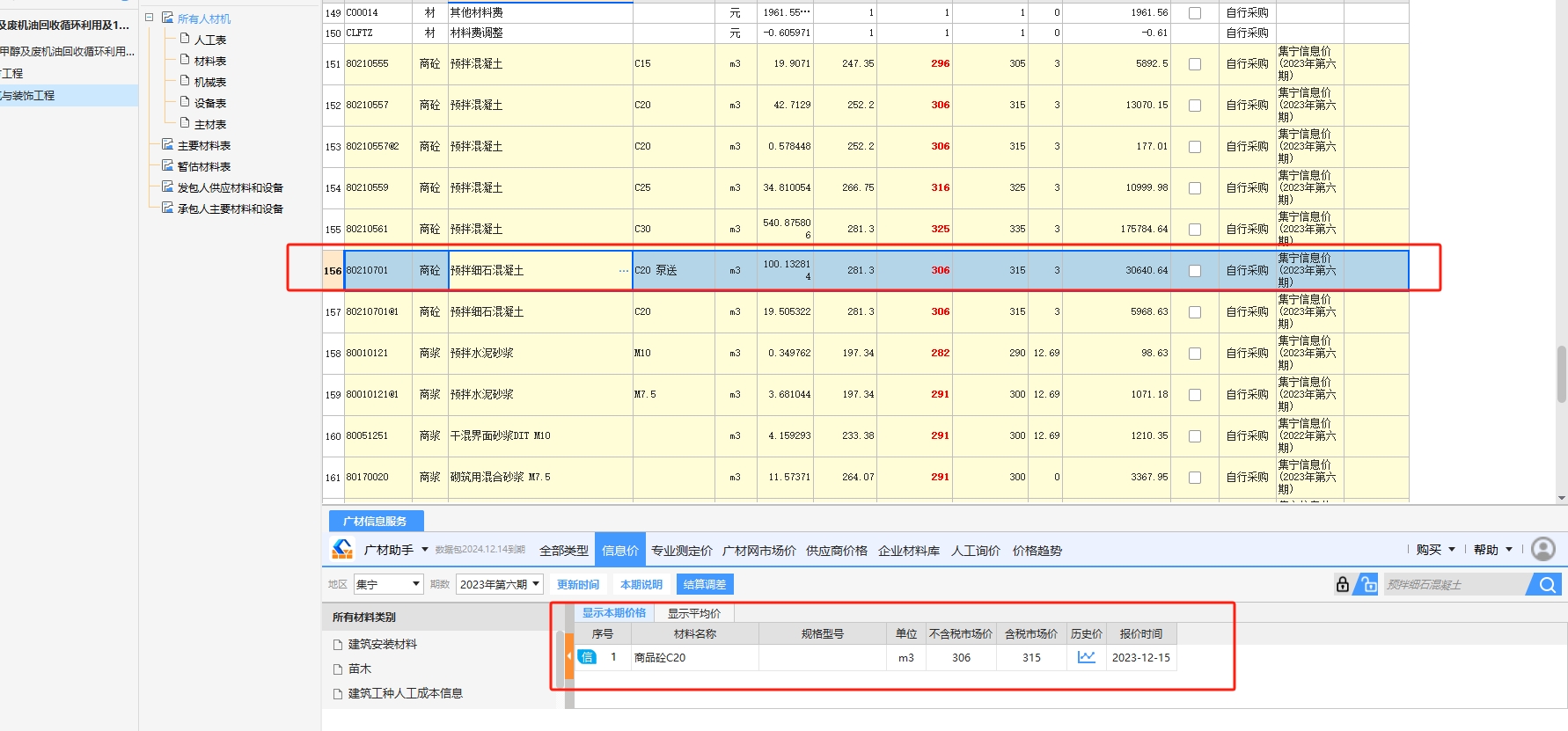Select the 显示平均价 tab
This screenshot has width=1568, height=731.
[694, 613]
